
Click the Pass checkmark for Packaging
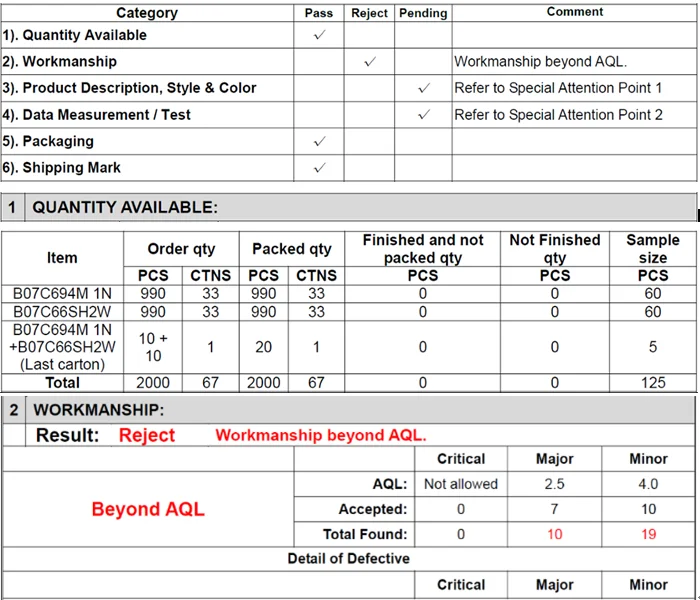coord(319,142)
